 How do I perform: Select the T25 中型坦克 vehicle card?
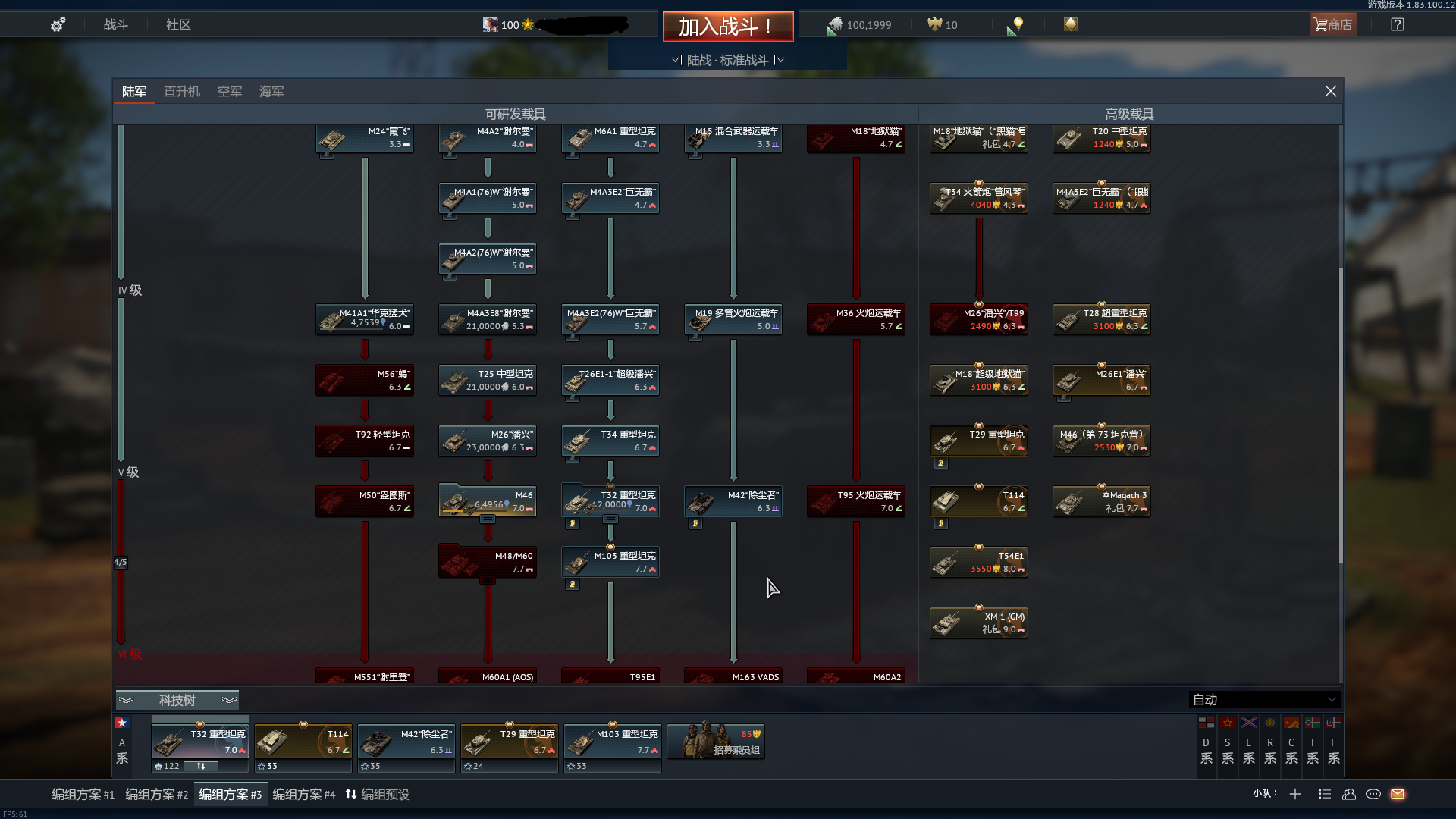(x=488, y=380)
